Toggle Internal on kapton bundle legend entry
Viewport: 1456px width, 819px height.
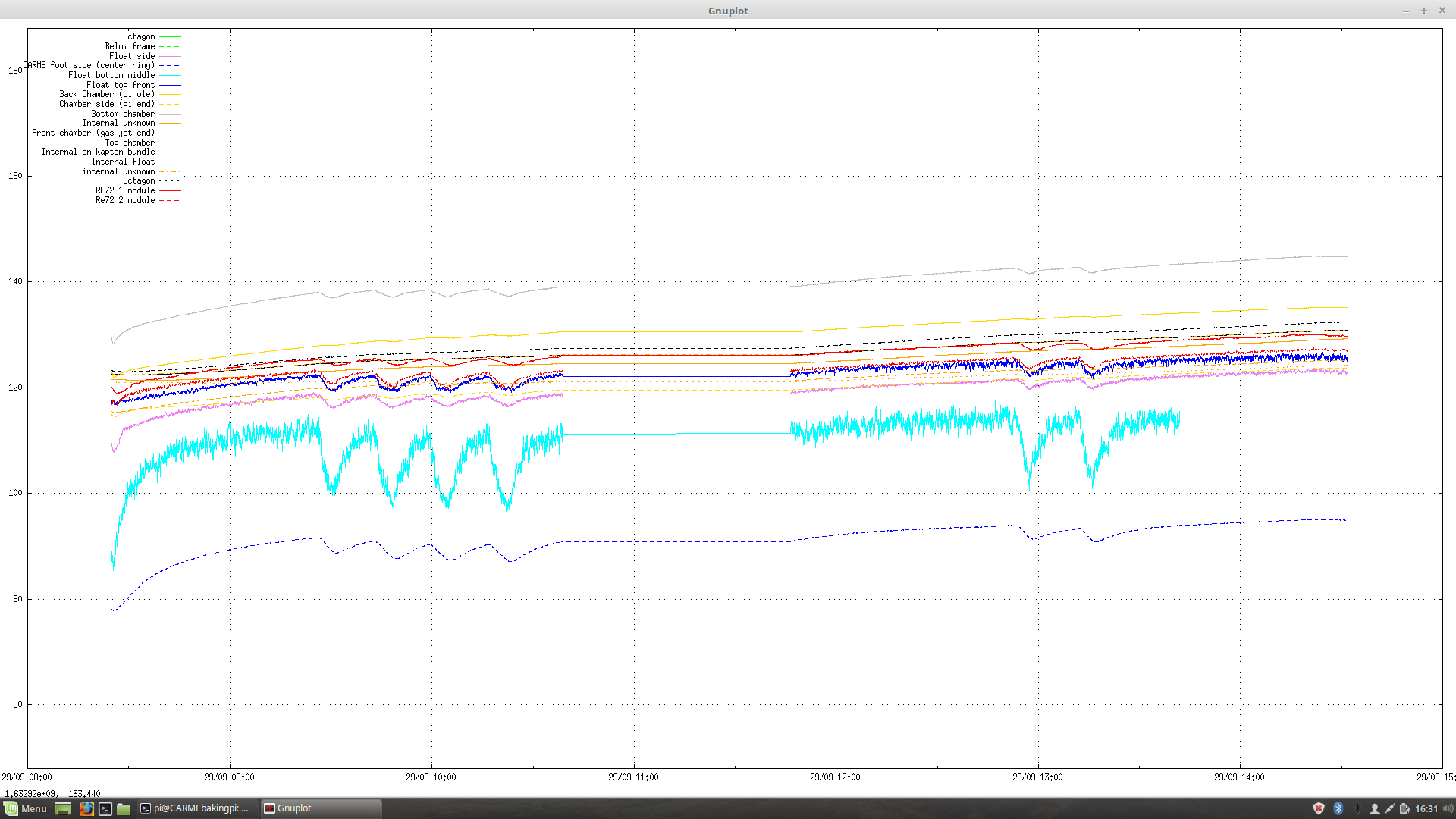98,152
